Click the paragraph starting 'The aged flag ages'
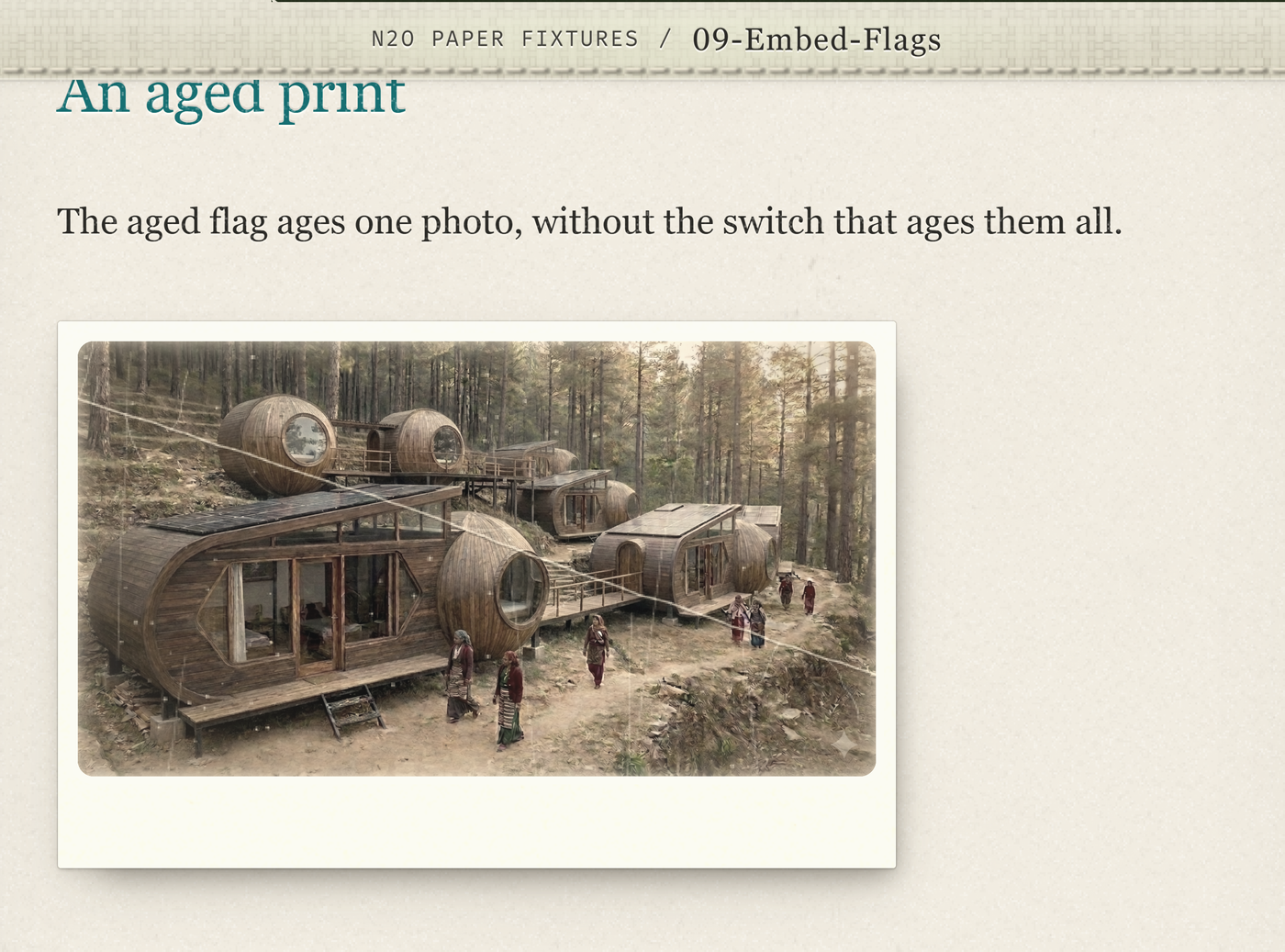This screenshot has width=1285, height=952. [x=589, y=221]
